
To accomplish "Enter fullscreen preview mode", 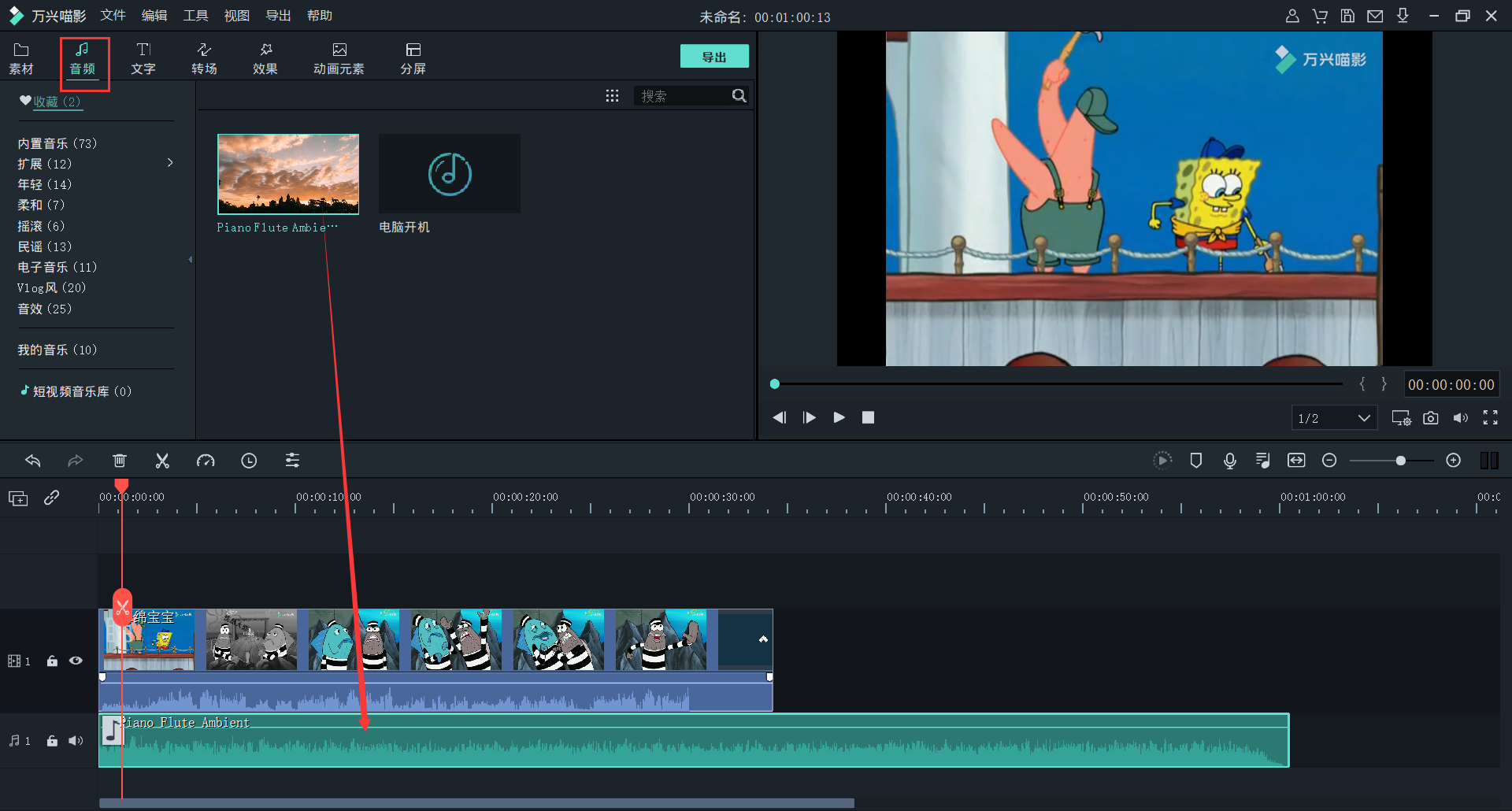I will click(x=1490, y=418).
